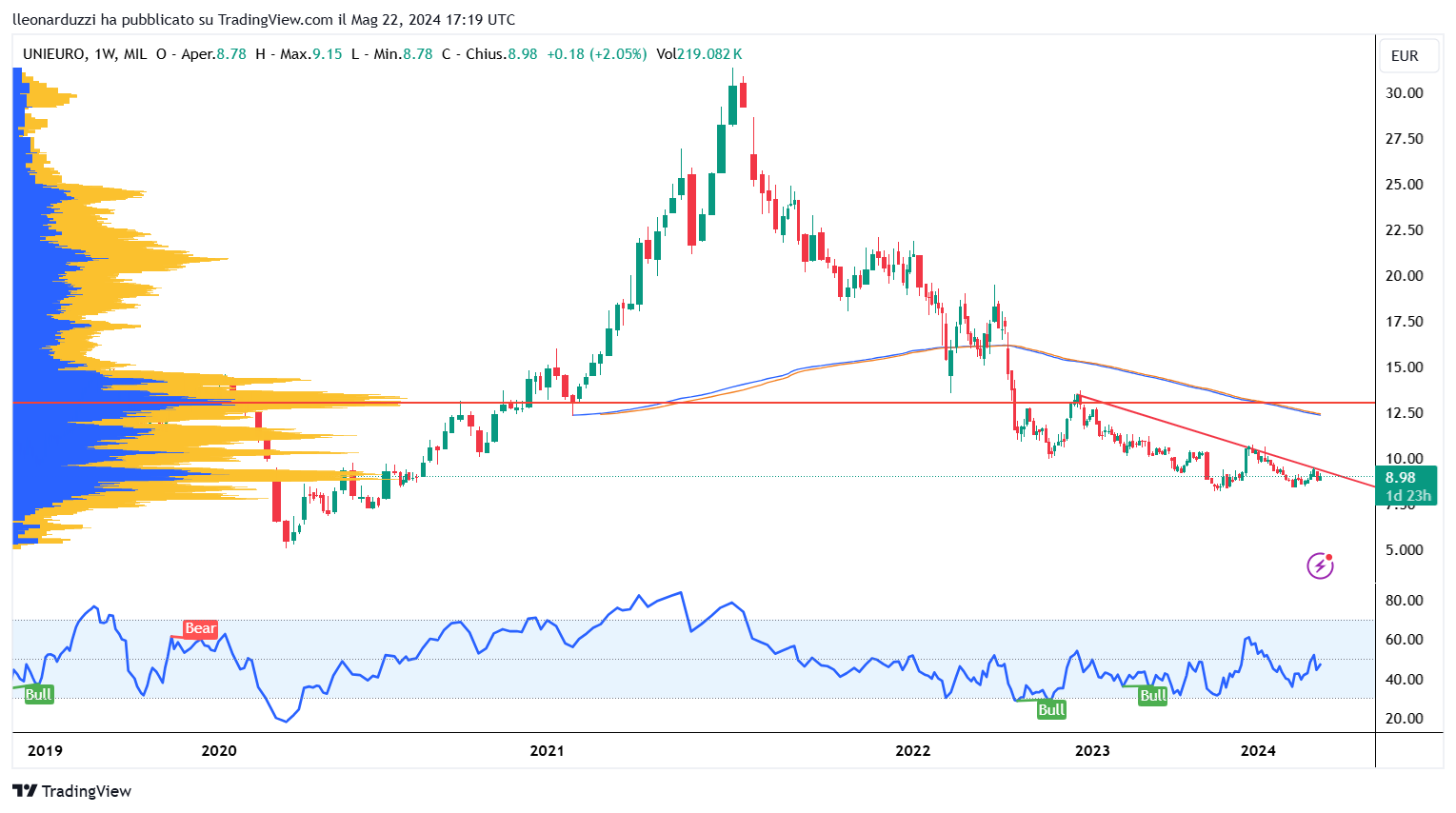Click the 2023 label on the time axis
This screenshot has width=1456, height=813.
point(1092,751)
